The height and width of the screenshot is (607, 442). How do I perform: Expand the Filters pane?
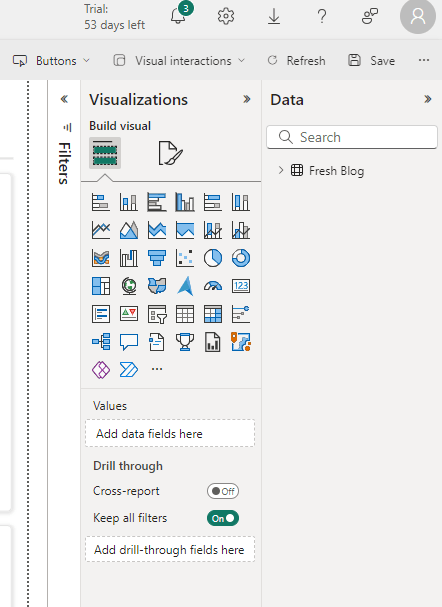click(64, 99)
